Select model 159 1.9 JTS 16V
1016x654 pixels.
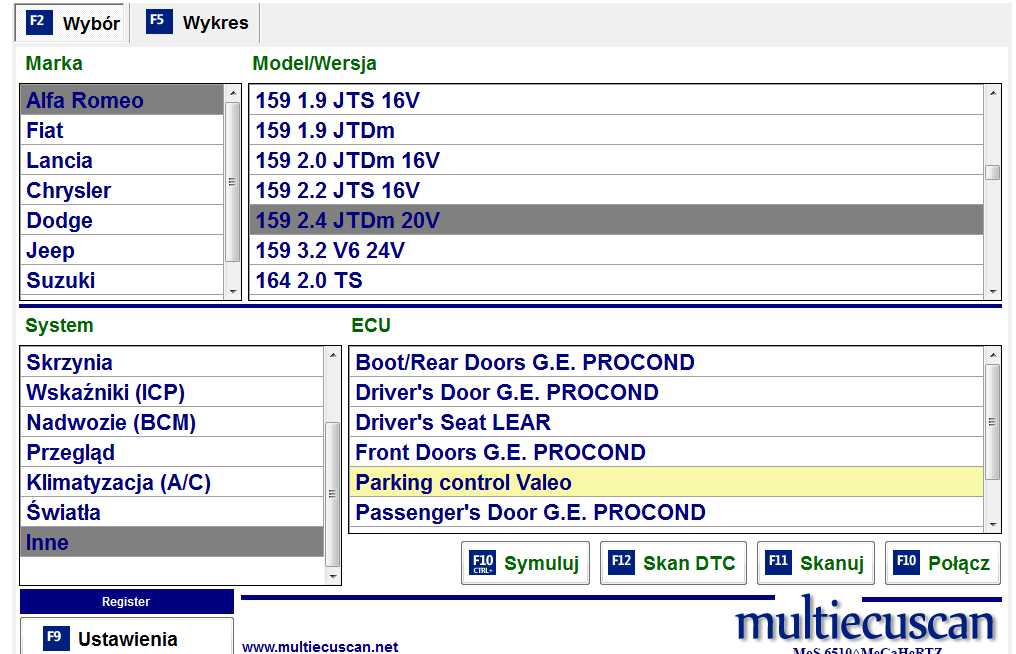616,100
